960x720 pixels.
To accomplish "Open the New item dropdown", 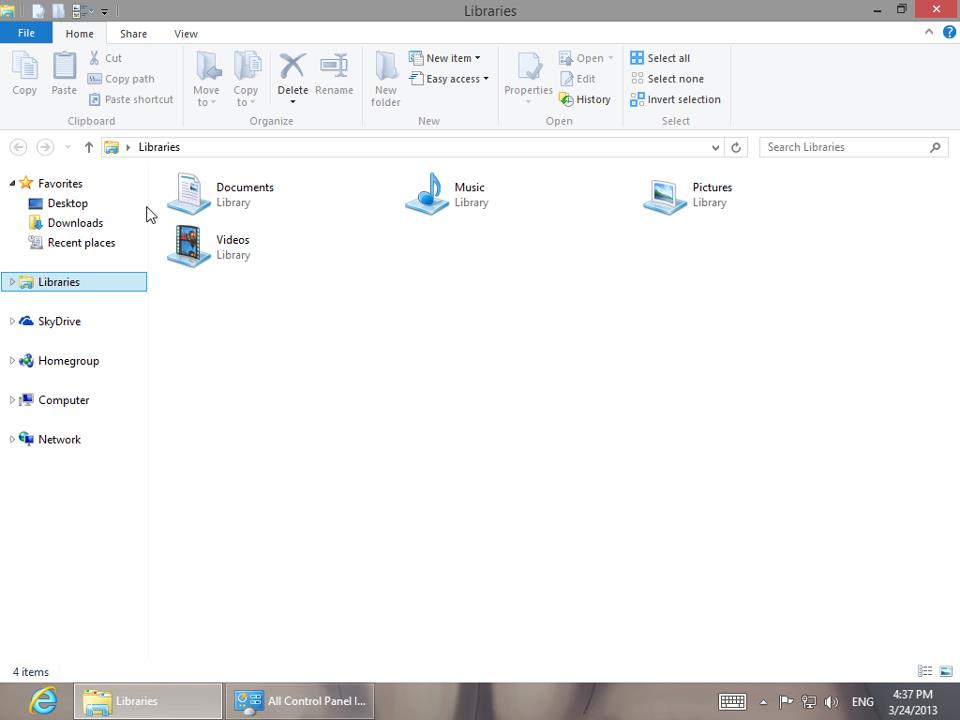I will point(445,58).
